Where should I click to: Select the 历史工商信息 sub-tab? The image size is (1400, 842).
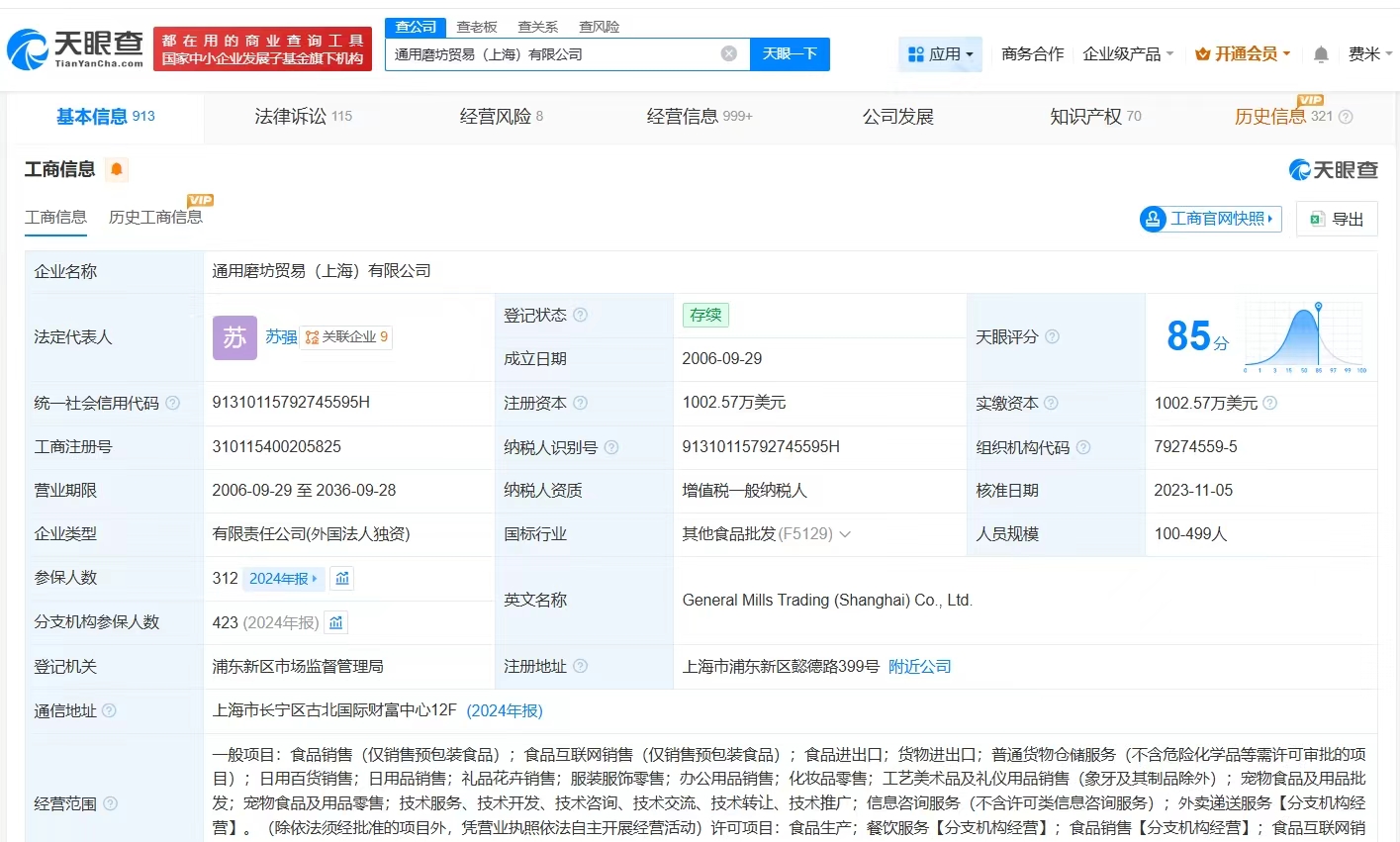pos(155,217)
